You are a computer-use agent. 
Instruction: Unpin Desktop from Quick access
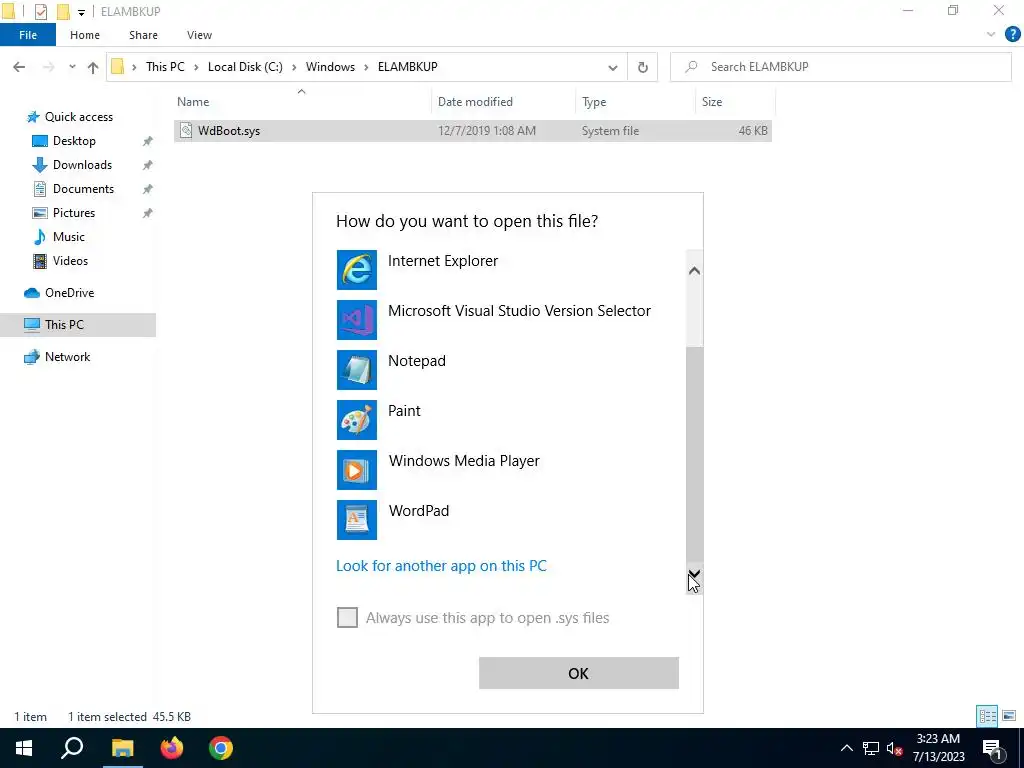pyautogui.click(x=148, y=141)
